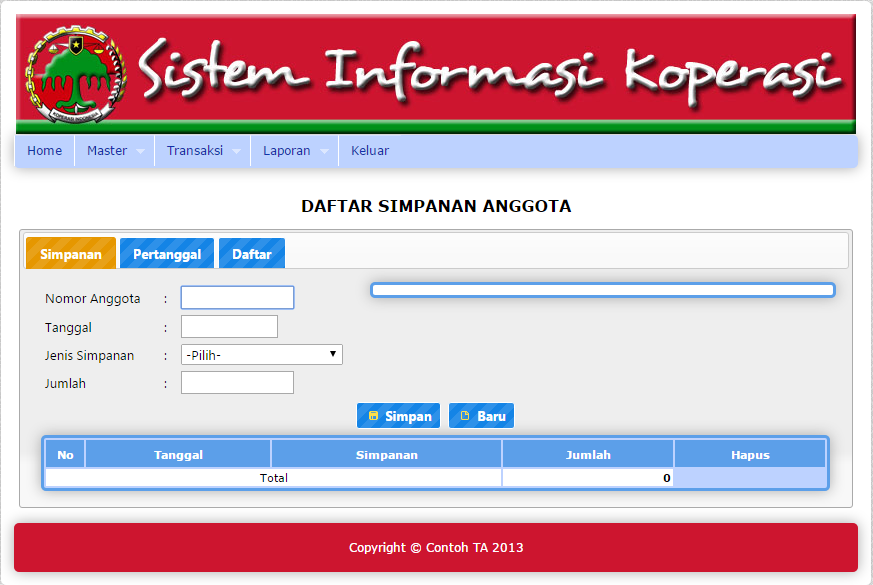Open the Jenis Simpanan dropdown
Screen dimensions: 873x585
[x=261, y=355]
